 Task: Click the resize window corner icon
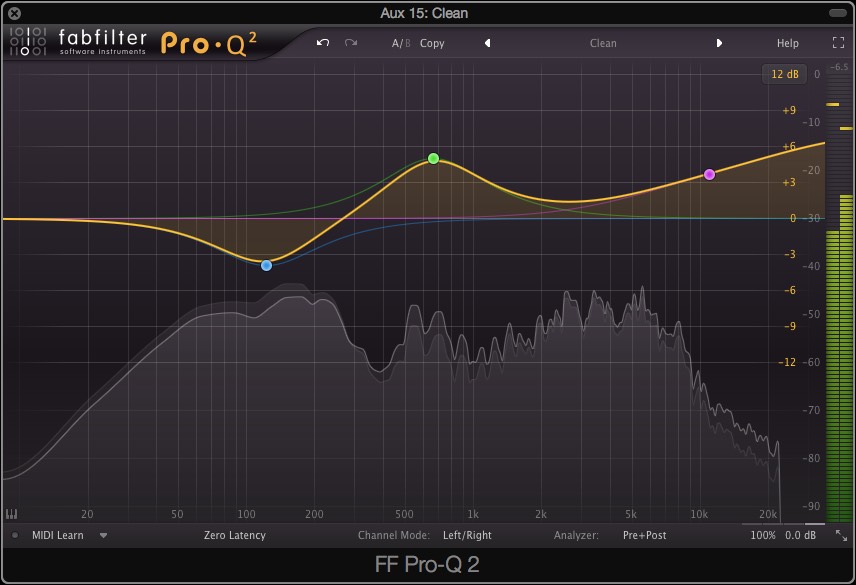click(841, 535)
